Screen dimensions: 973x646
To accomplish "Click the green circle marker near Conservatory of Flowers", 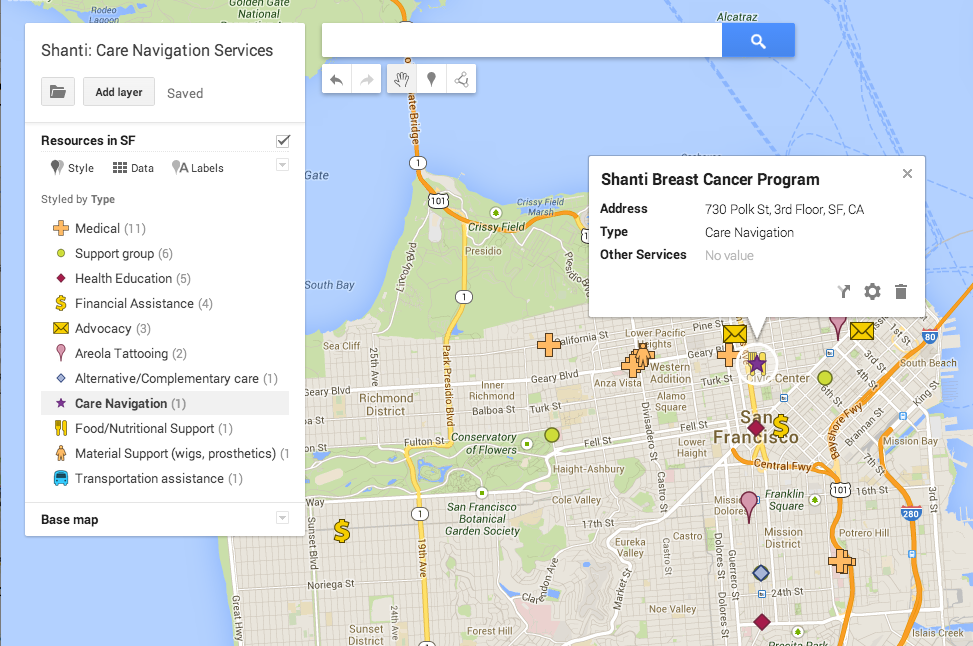I will pyautogui.click(x=552, y=435).
